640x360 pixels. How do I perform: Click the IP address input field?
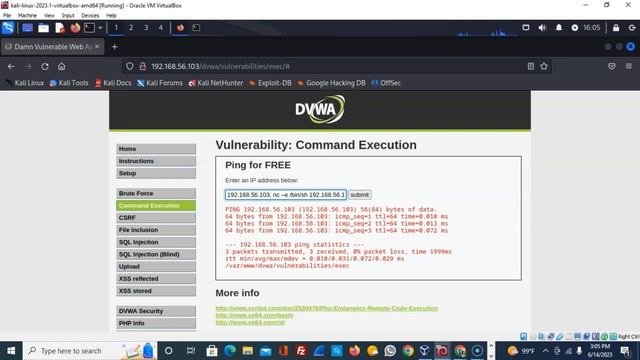[x=286, y=195]
